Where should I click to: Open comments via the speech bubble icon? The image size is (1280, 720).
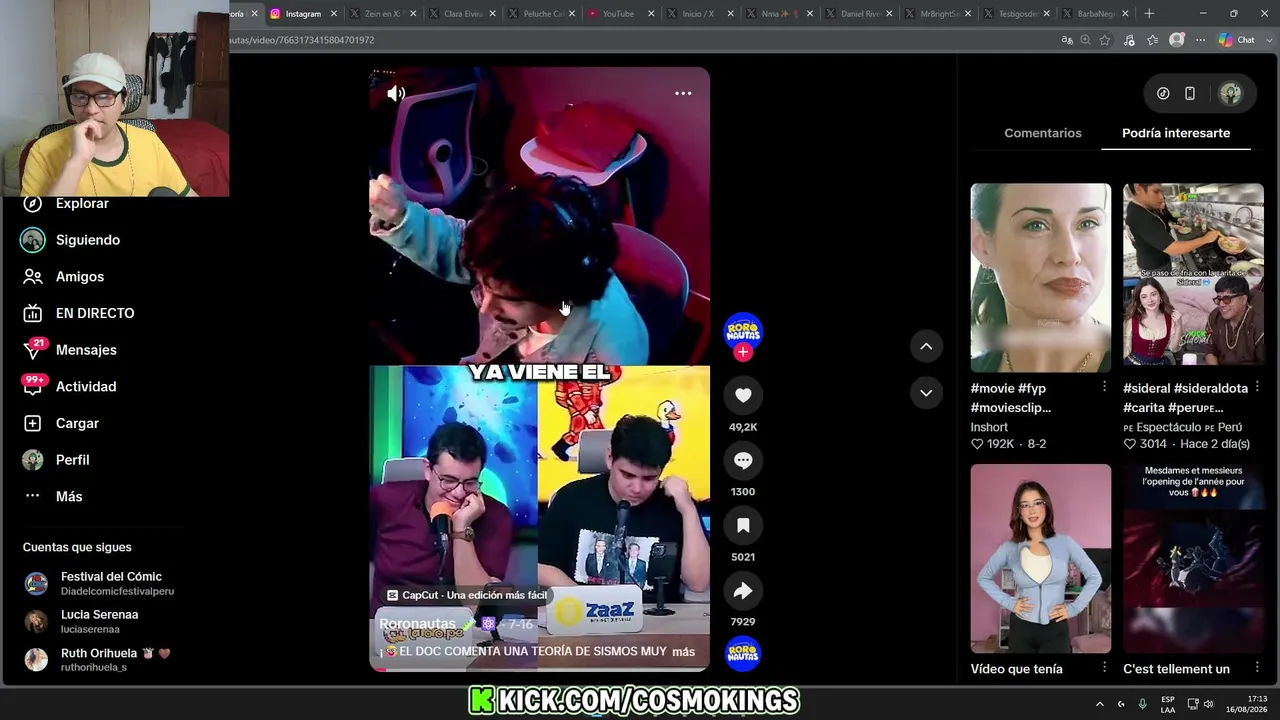[743, 460]
